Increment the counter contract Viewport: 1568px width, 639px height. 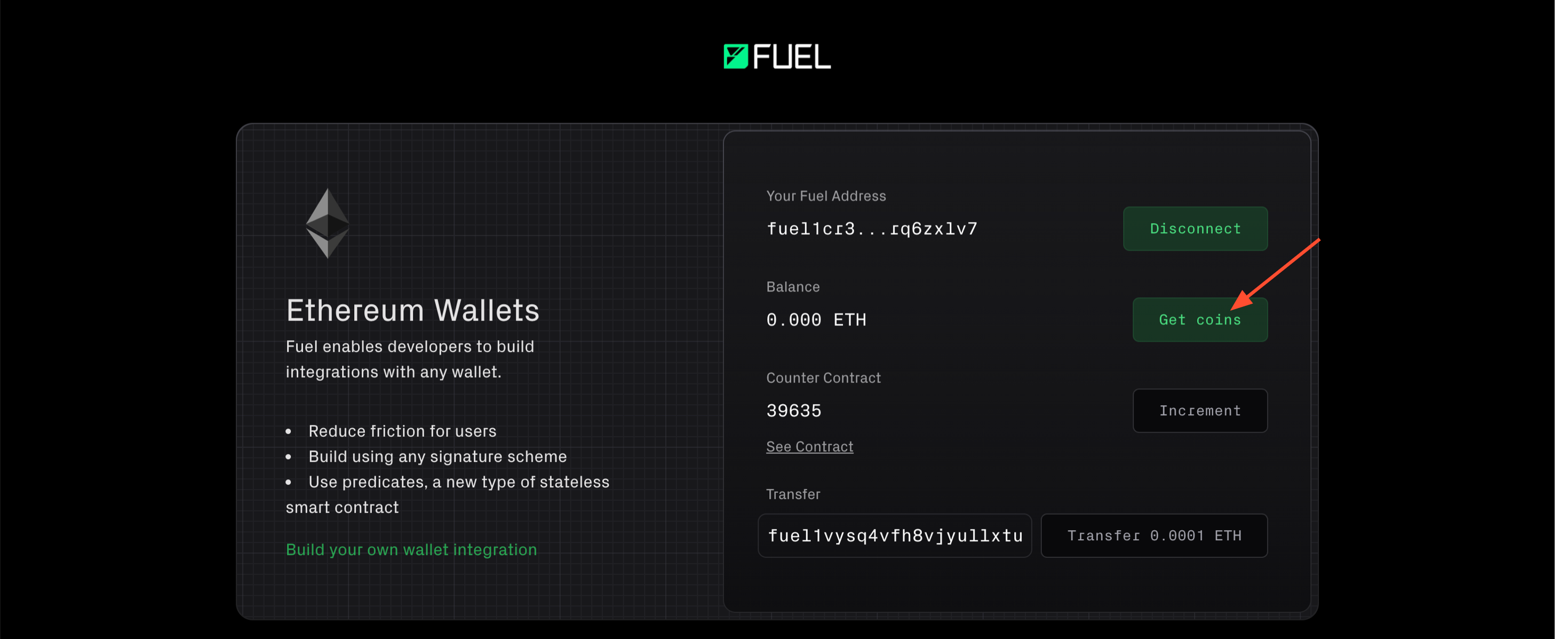coord(1199,411)
